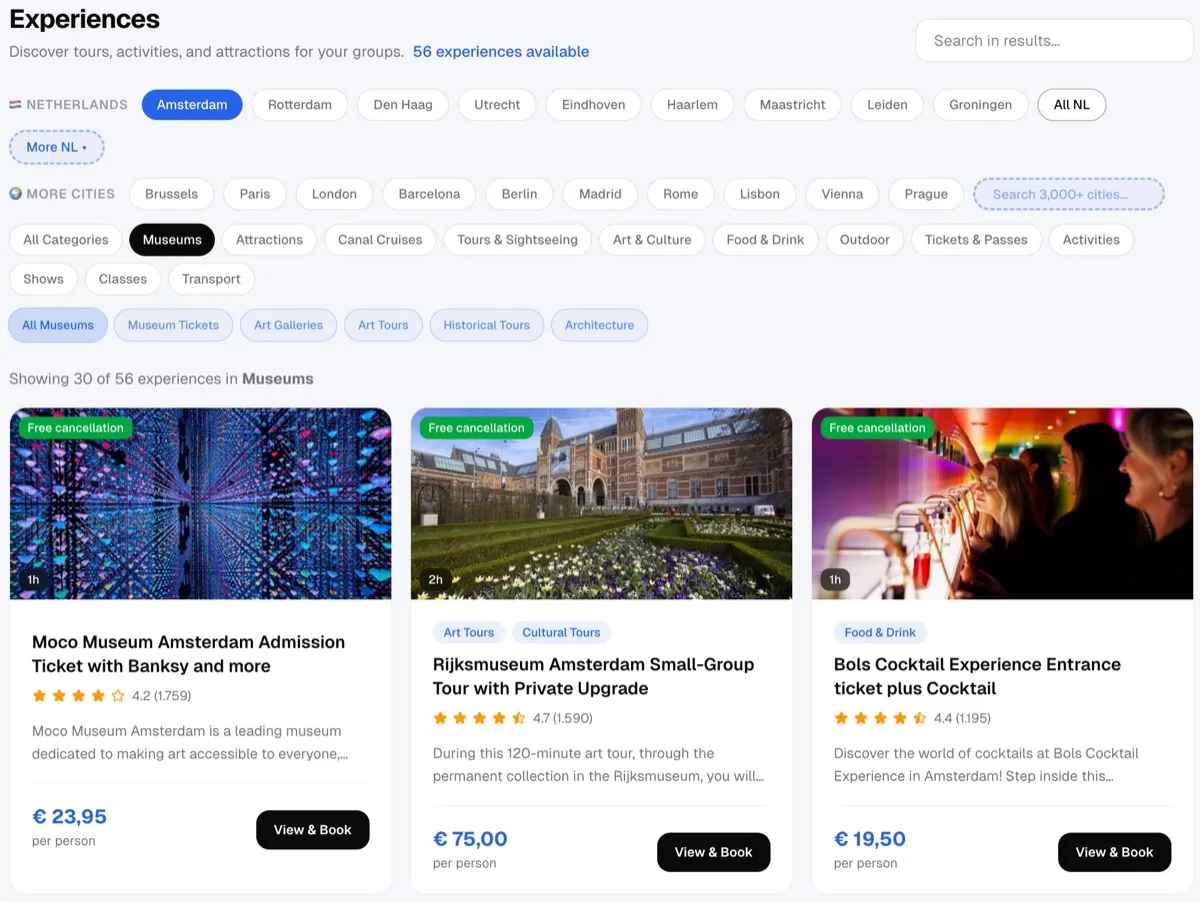1200x902 pixels.
Task: Click View & Book on Moco Museum
Action: (x=312, y=829)
